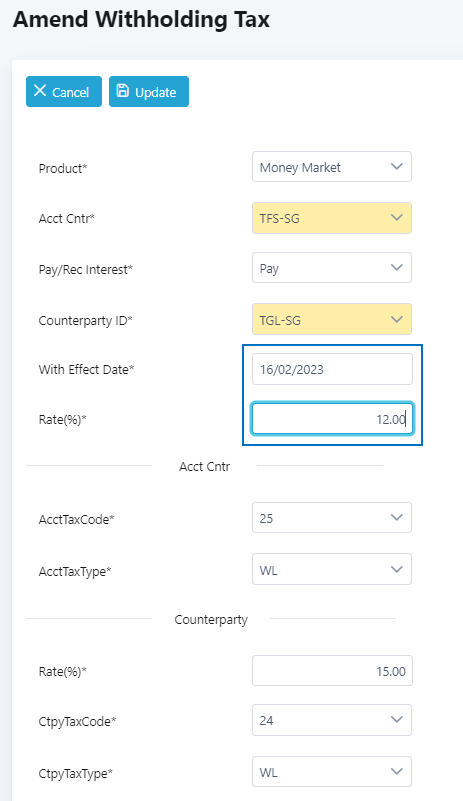Click the Pay/Rec Interest label

tap(85, 270)
